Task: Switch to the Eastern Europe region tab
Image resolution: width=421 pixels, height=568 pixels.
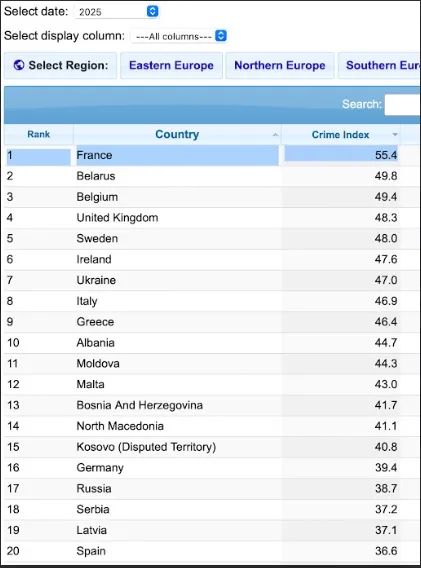Action: click(171, 66)
